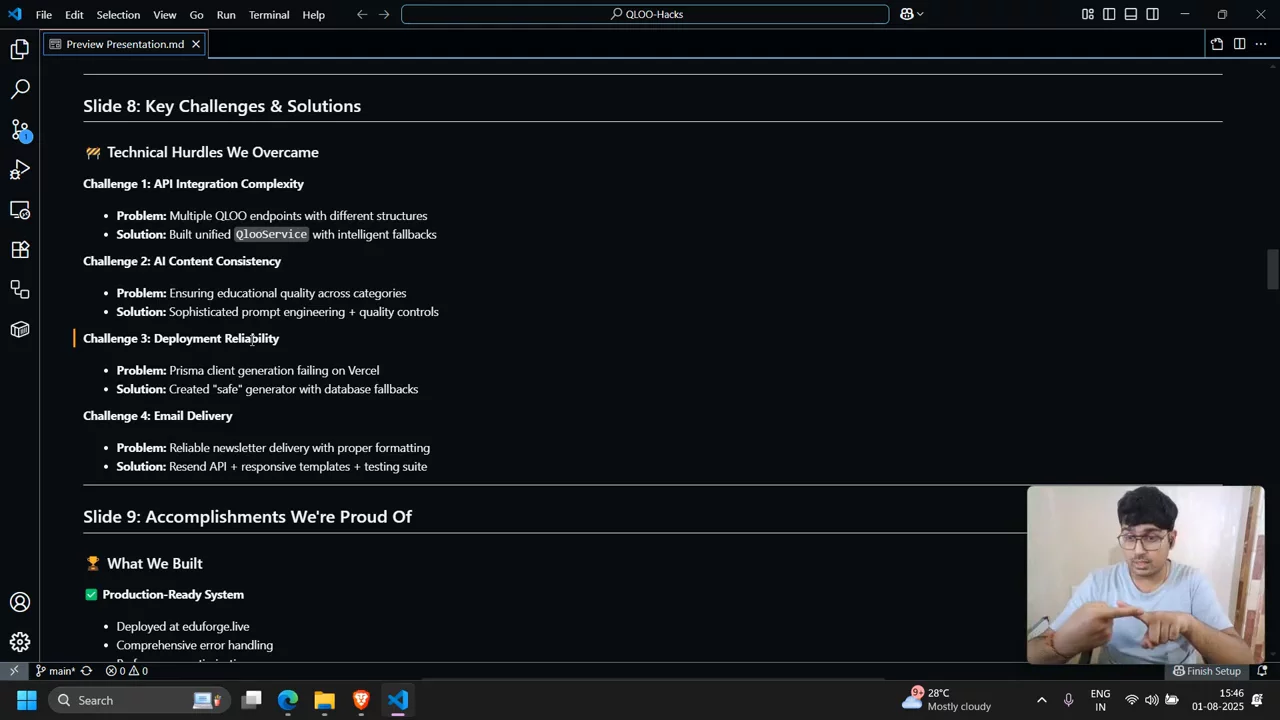
Task: Open File Explorer from the taskbar
Action: pyautogui.click(x=324, y=700)
